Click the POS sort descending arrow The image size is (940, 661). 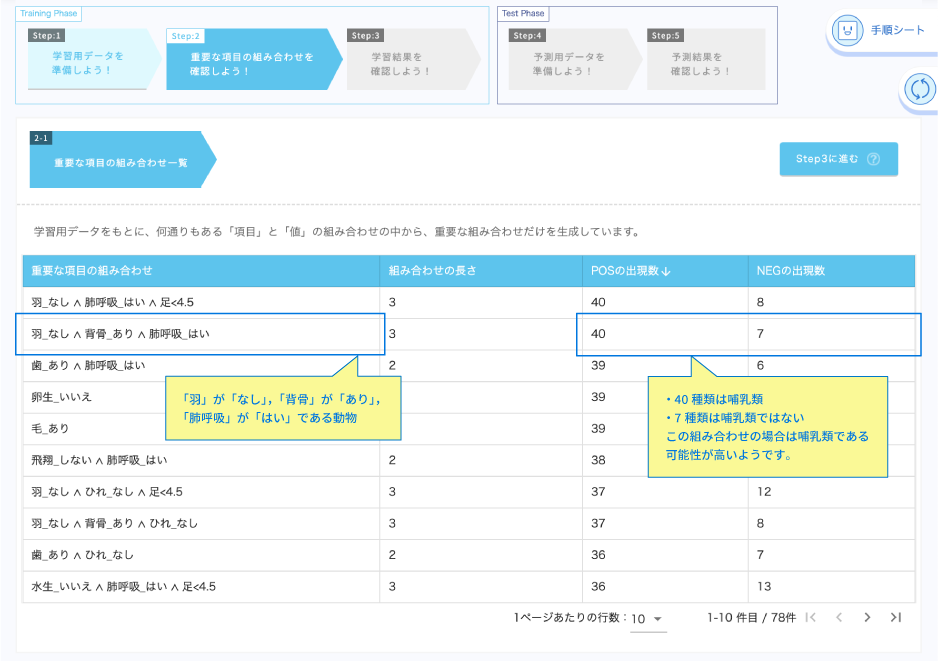pos(666,271)
